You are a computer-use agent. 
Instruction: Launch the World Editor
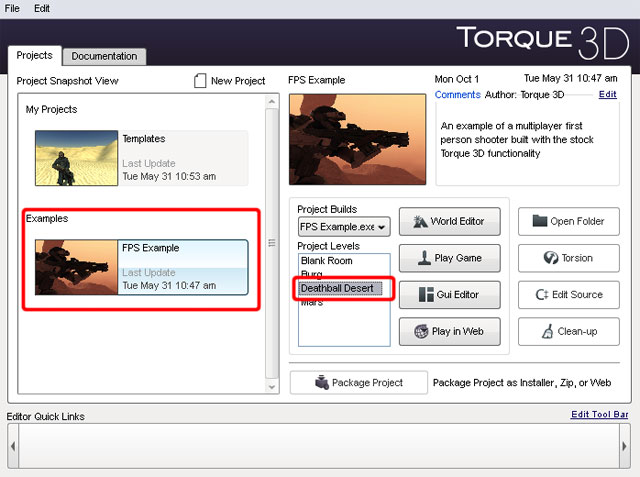(x=449, y=221)
